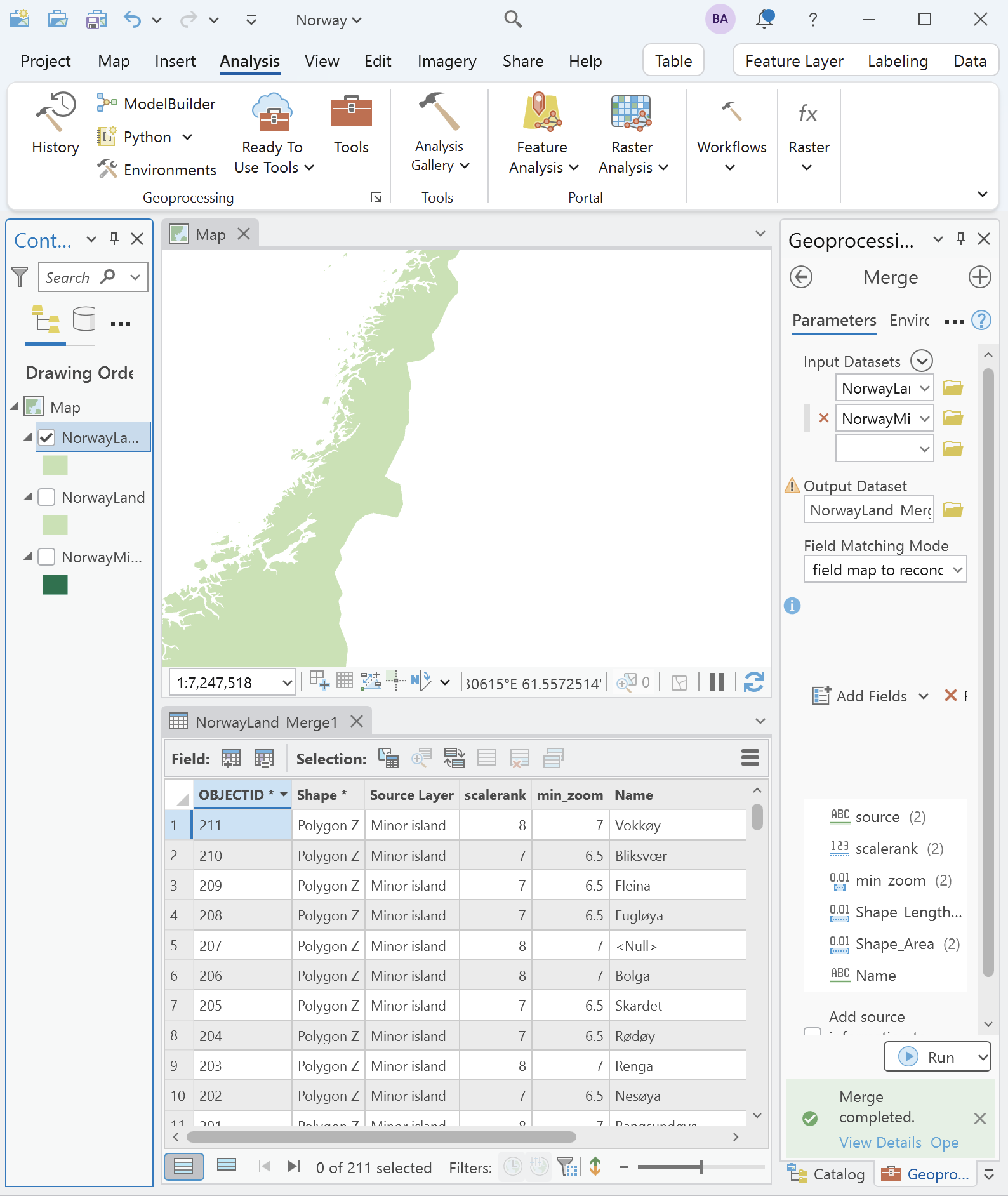The height and width of the screenshot is (1196, 1008).
Task: Open the Workflows menu
Action: [731, 136]
